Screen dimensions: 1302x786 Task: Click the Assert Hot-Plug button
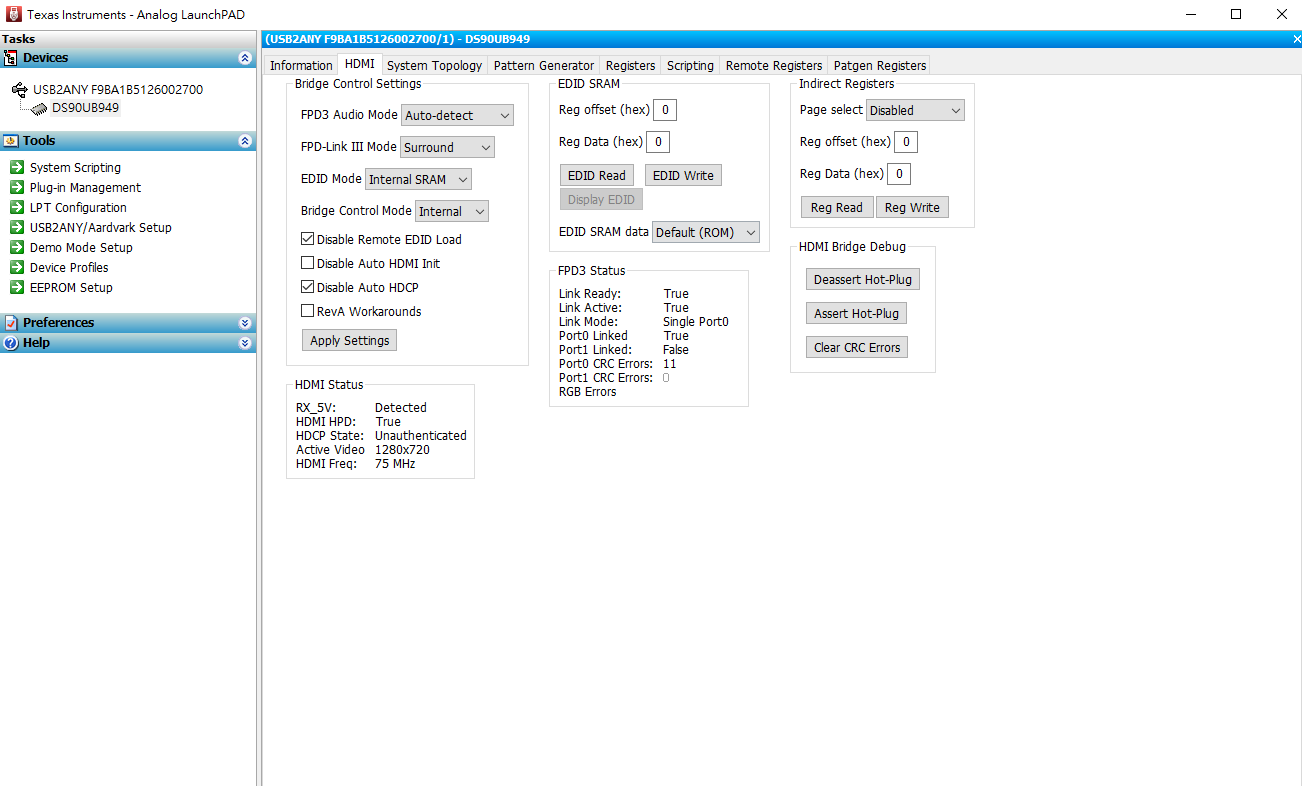856,313
